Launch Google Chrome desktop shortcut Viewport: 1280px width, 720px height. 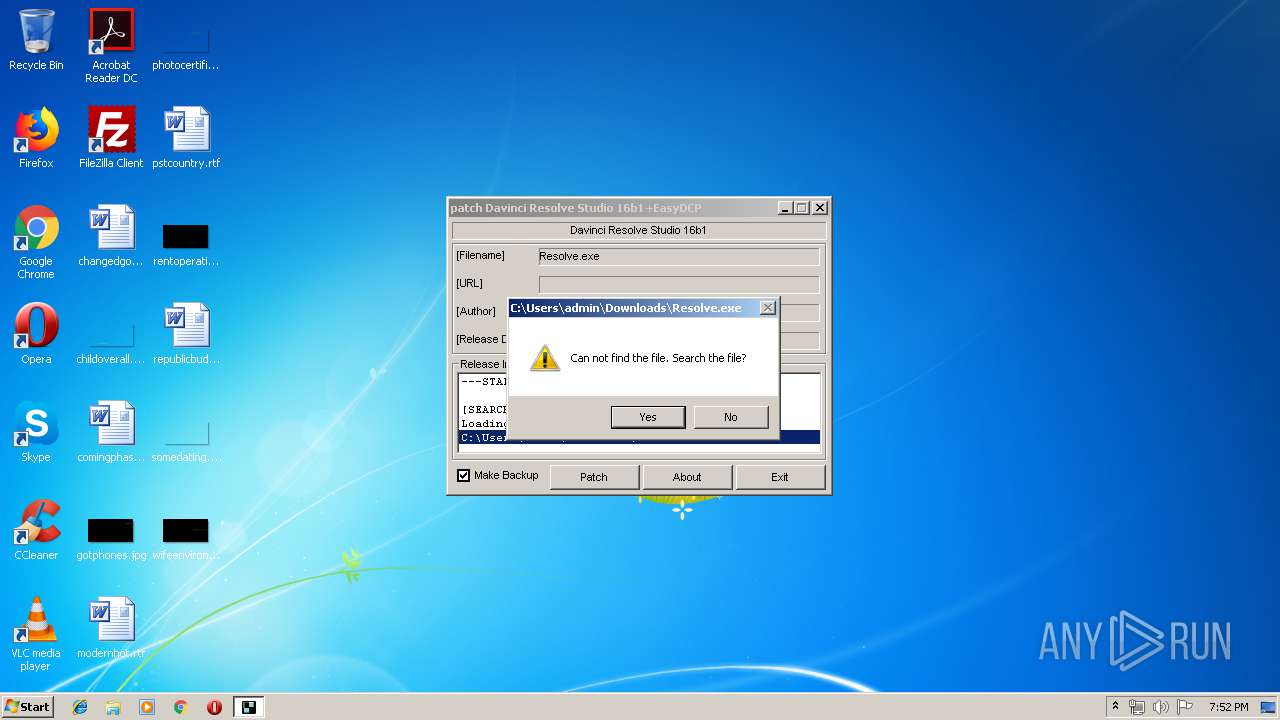pos(36,242)
